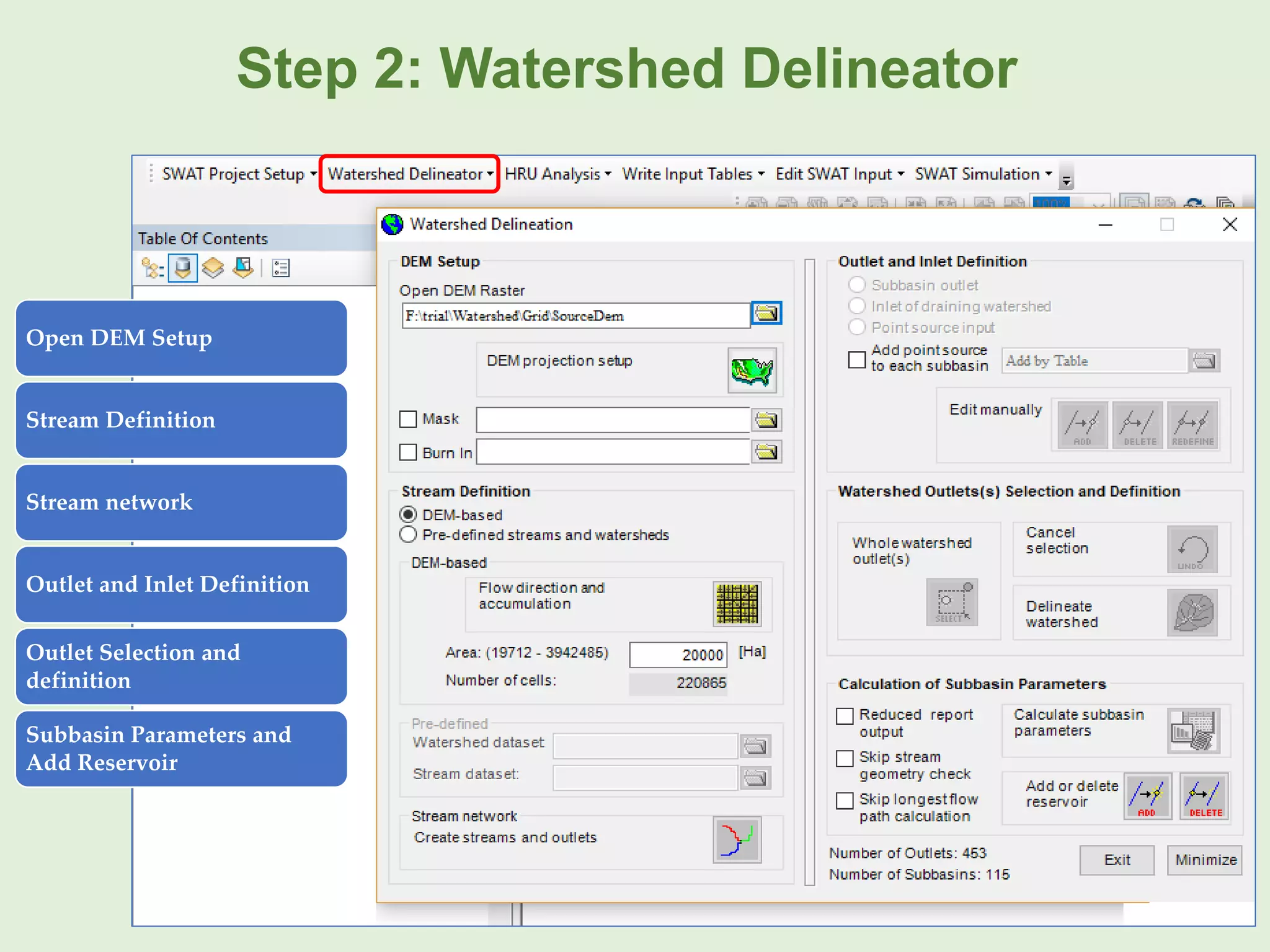Click List By Drawing Order icon
The height and width of the screenshot is (952, 1270).
click(x=153, y=268)
